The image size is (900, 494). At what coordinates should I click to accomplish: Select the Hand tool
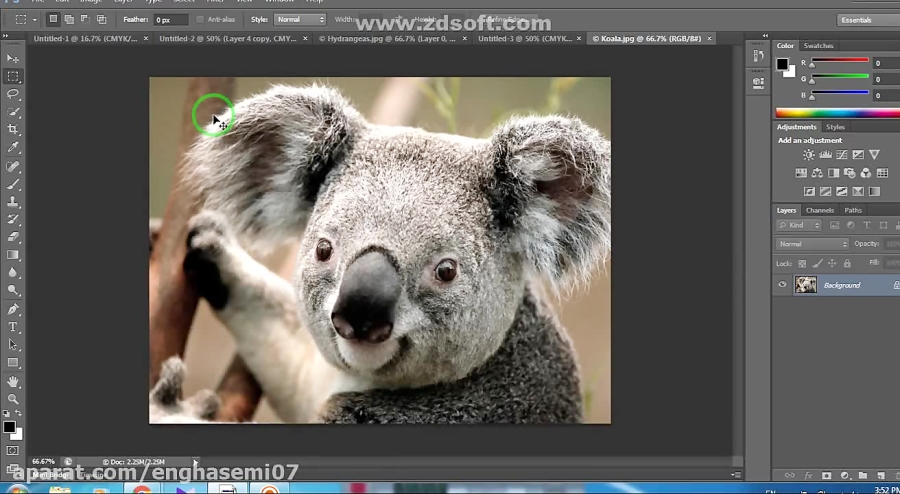coord(13,382)
